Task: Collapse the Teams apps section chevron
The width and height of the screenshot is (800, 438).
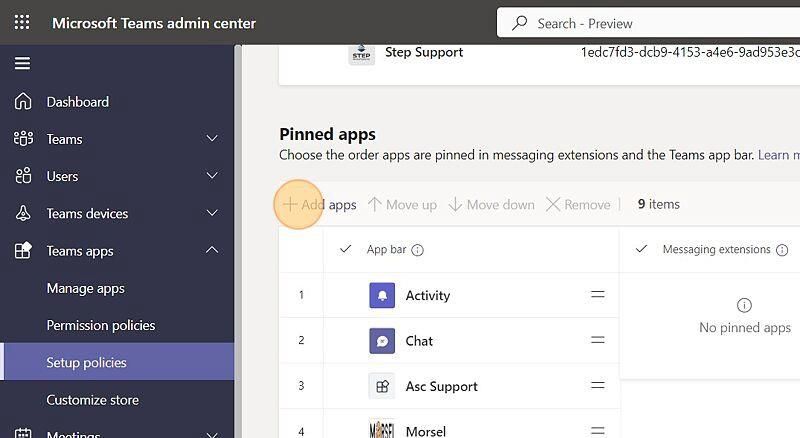Action: pos(212,250)
